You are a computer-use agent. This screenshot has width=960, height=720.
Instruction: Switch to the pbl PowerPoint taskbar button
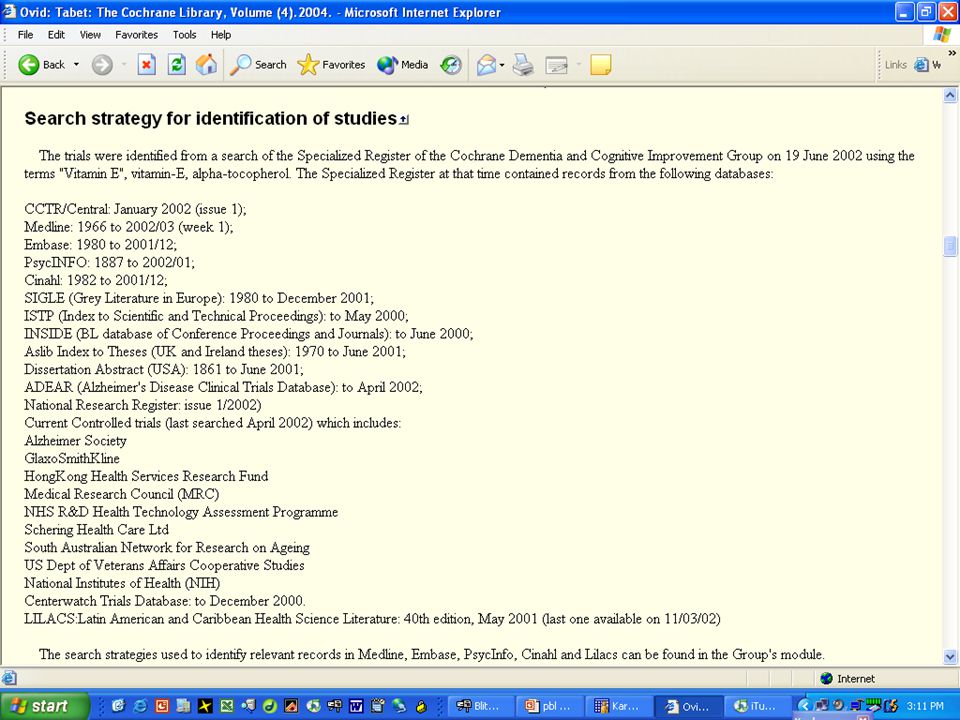pos(549,706)
